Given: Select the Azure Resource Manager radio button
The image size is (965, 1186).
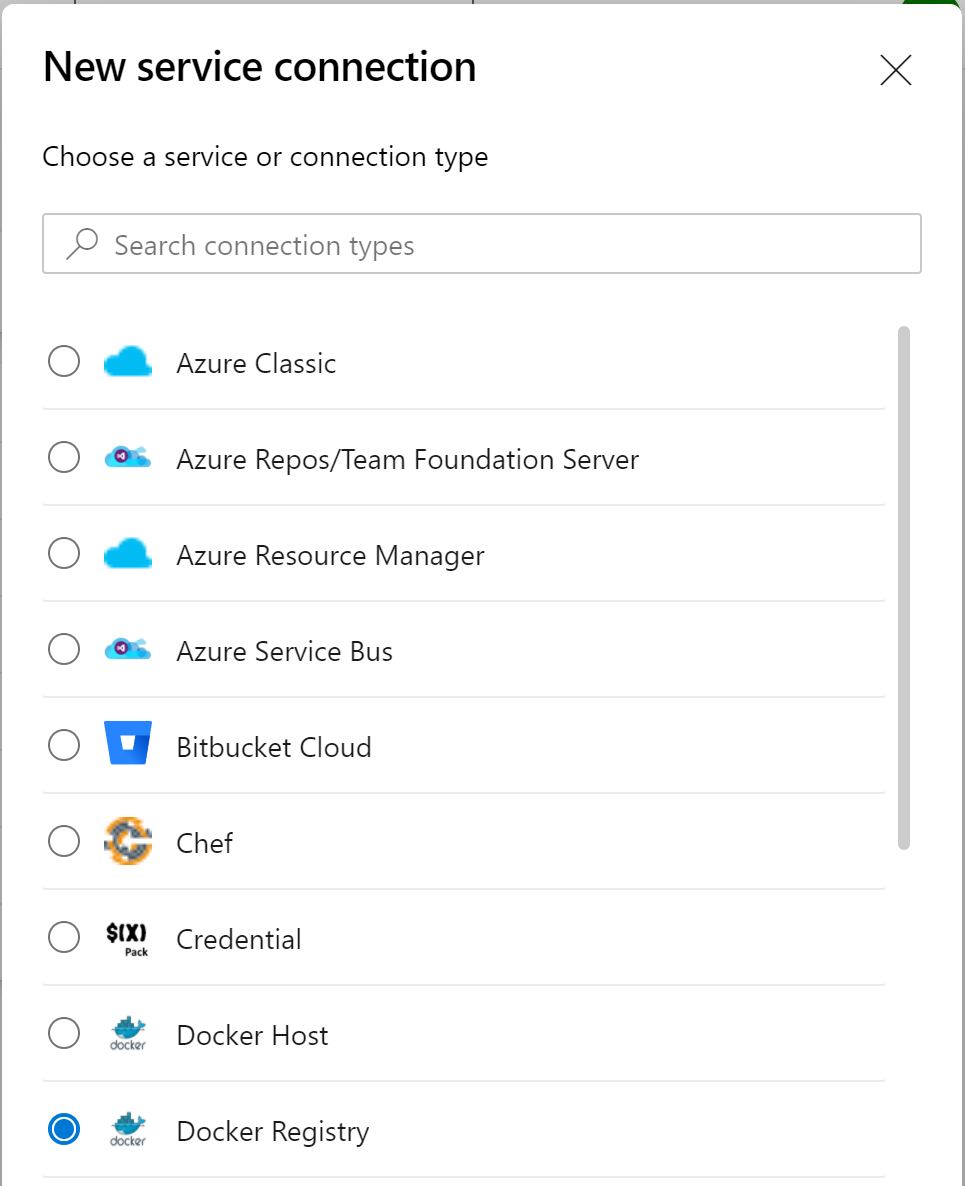Looking at the screenshot, I should 64,554.
